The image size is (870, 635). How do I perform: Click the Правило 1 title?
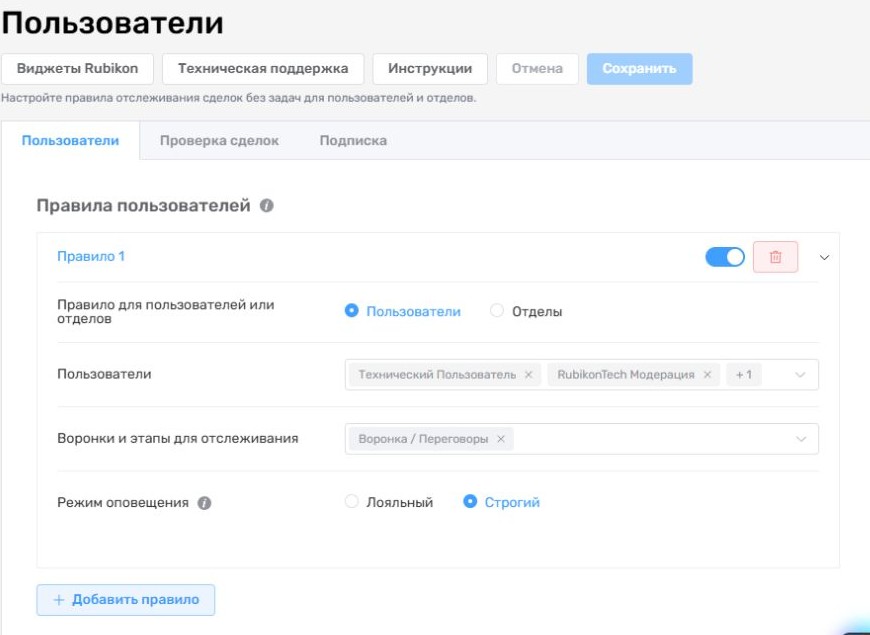pyautogui.click(x=91, y=256)
